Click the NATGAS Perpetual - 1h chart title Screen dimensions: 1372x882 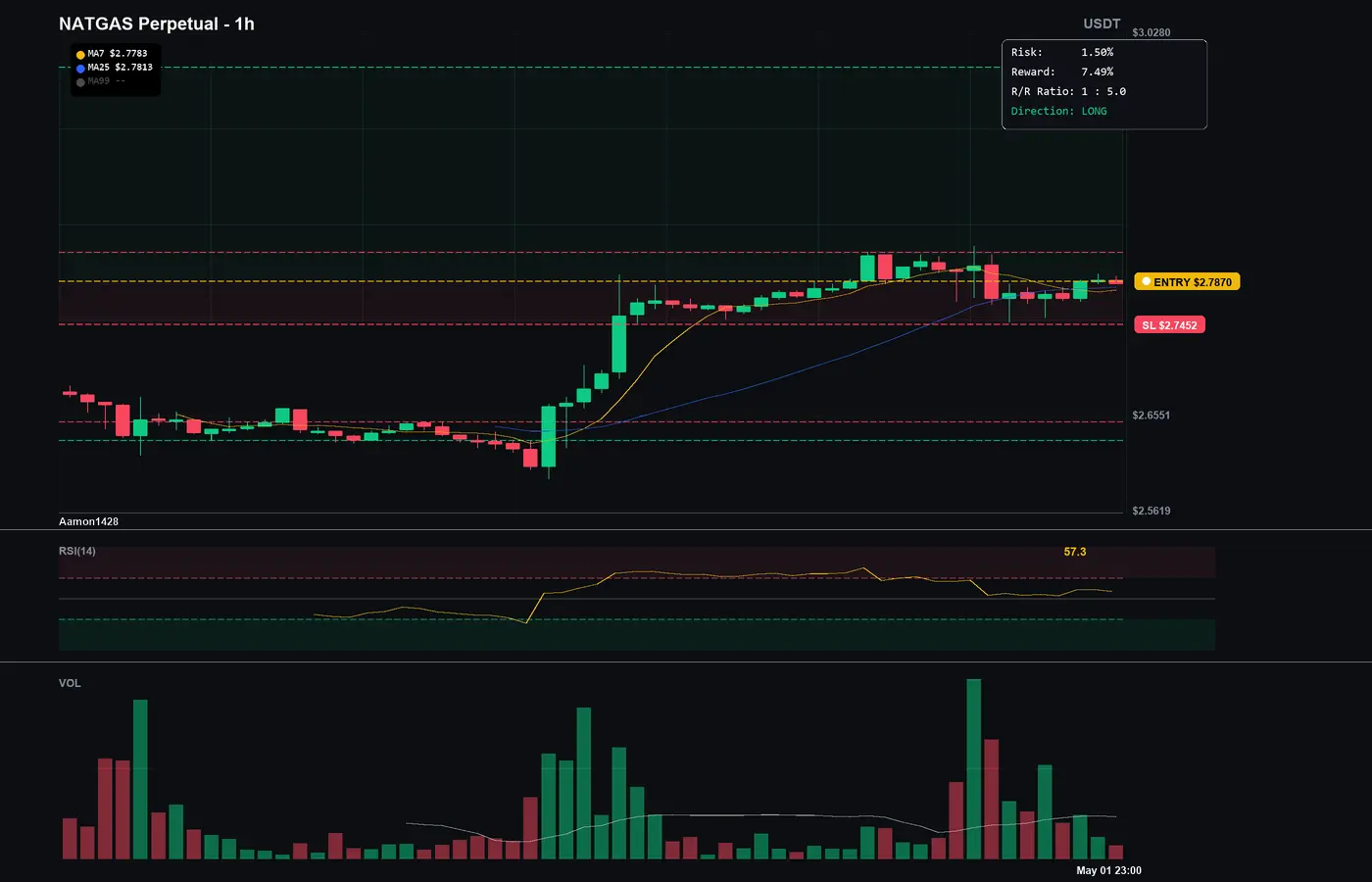click(x=157, y=24)
